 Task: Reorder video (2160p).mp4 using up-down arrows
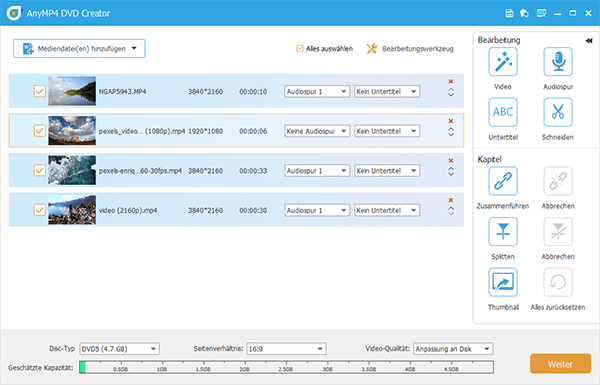tap(451, 211)
